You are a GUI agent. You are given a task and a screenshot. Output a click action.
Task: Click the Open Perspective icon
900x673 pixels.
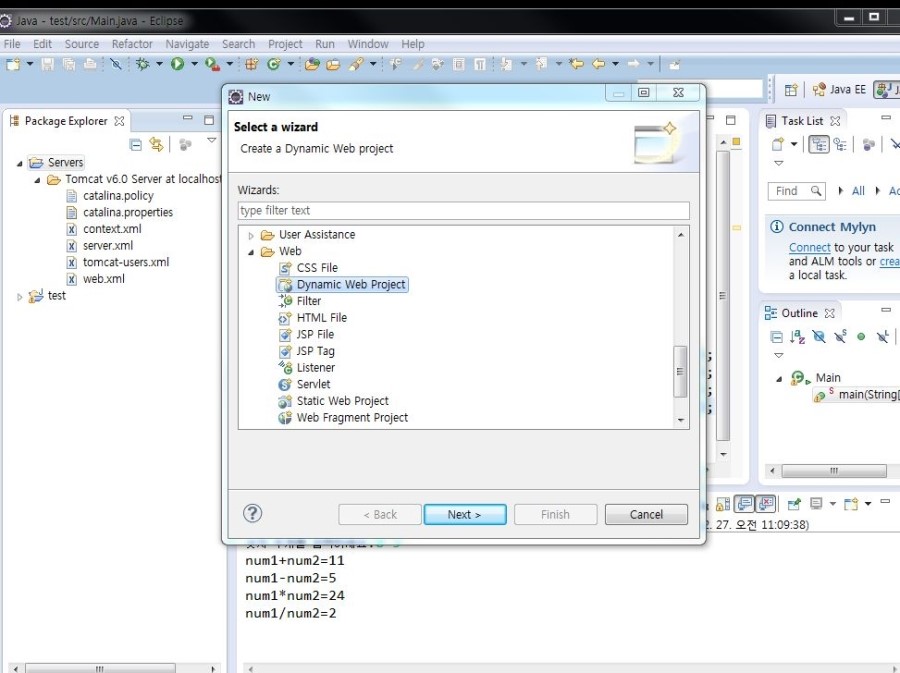791,90
